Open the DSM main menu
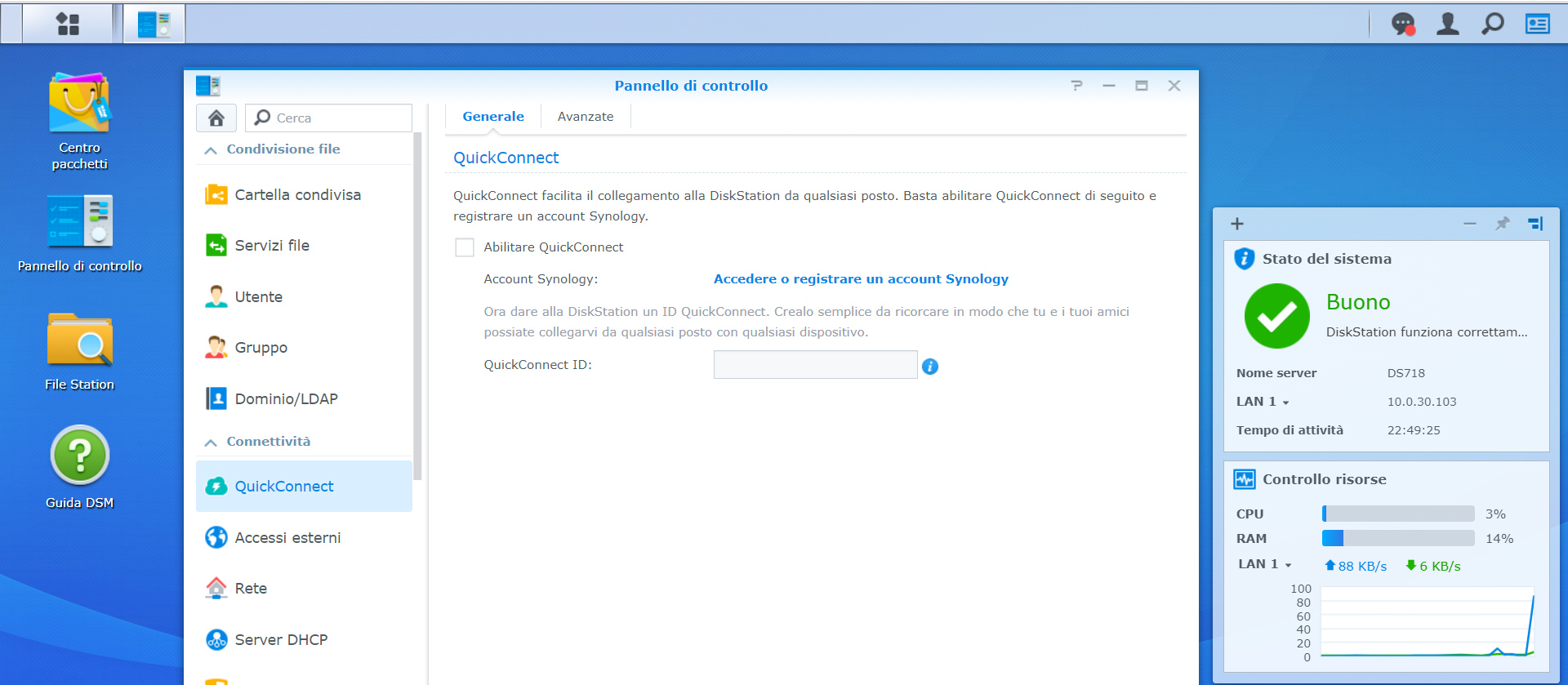This screenshot has height=685, width=1568. tap(68, 24)
